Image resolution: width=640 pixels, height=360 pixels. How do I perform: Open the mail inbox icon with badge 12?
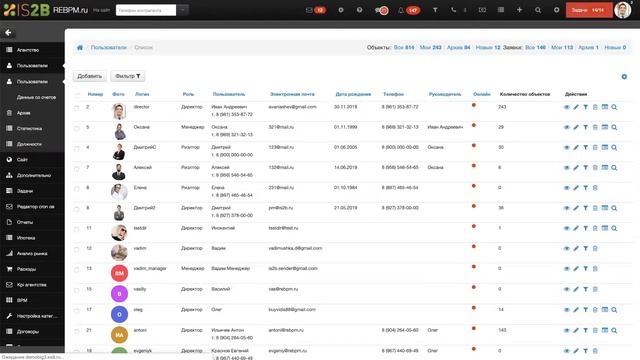coord(315,10)
